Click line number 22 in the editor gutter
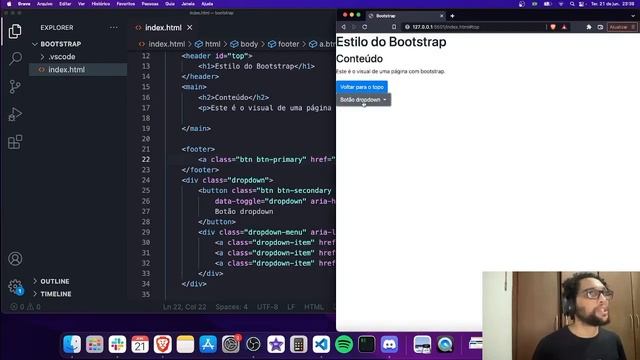This screenshot has width=640, height=360. coord(146,160)
